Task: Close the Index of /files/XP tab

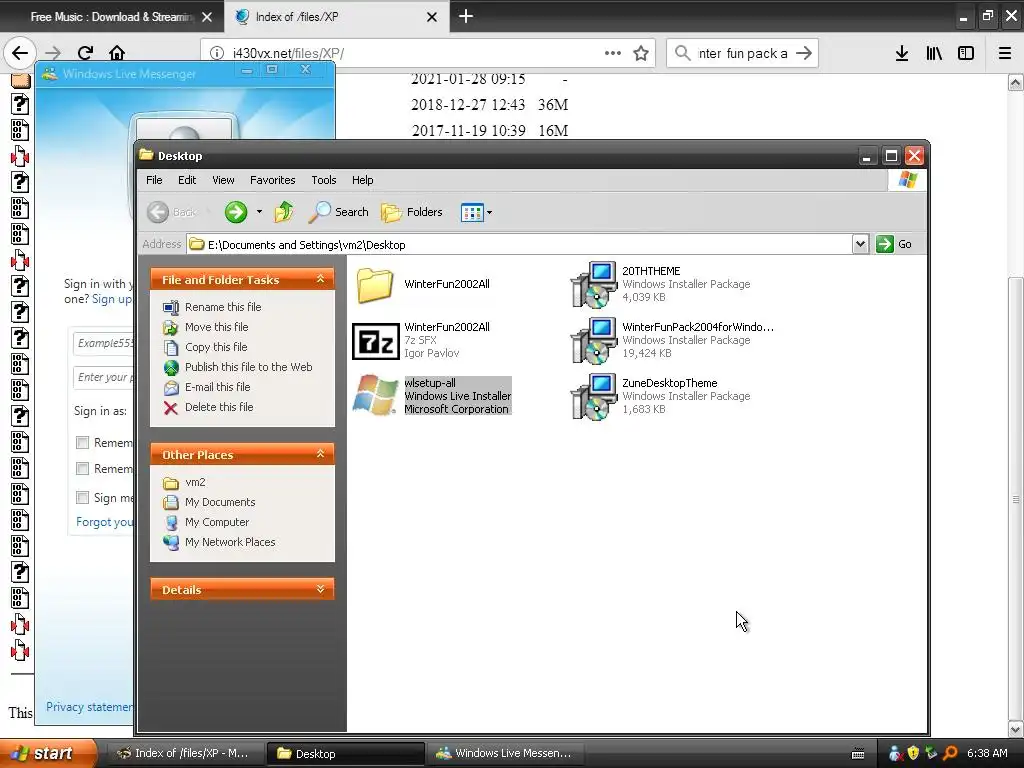Action: point(432,17)
